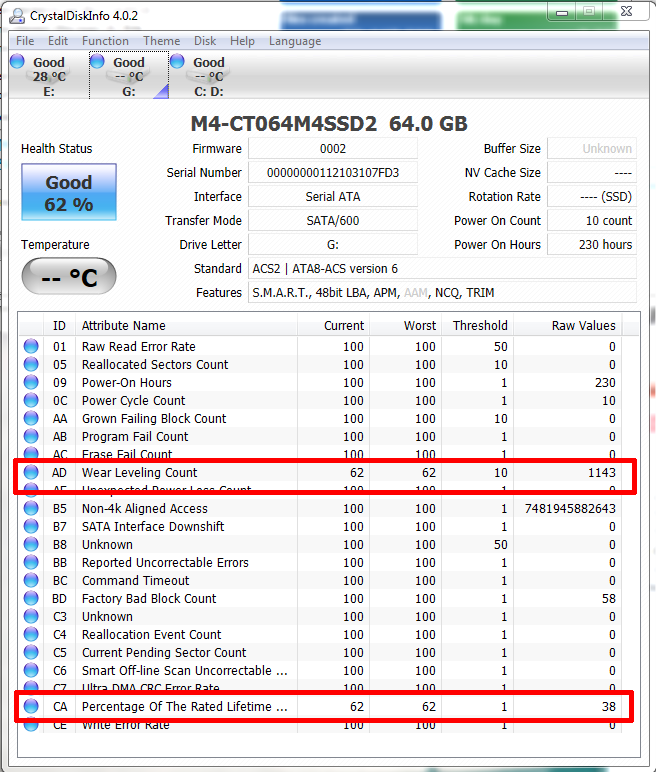The height and width of the screenshot is (772, 656).
Task: Open the Theme menu
Action: click(162, 41)
